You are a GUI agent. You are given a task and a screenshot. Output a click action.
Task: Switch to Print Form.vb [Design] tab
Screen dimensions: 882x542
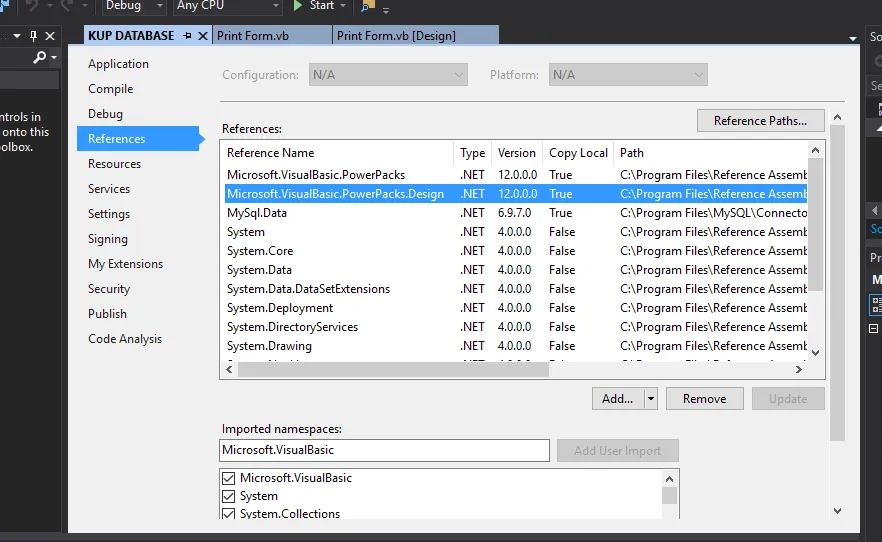(x=416, y=36)
